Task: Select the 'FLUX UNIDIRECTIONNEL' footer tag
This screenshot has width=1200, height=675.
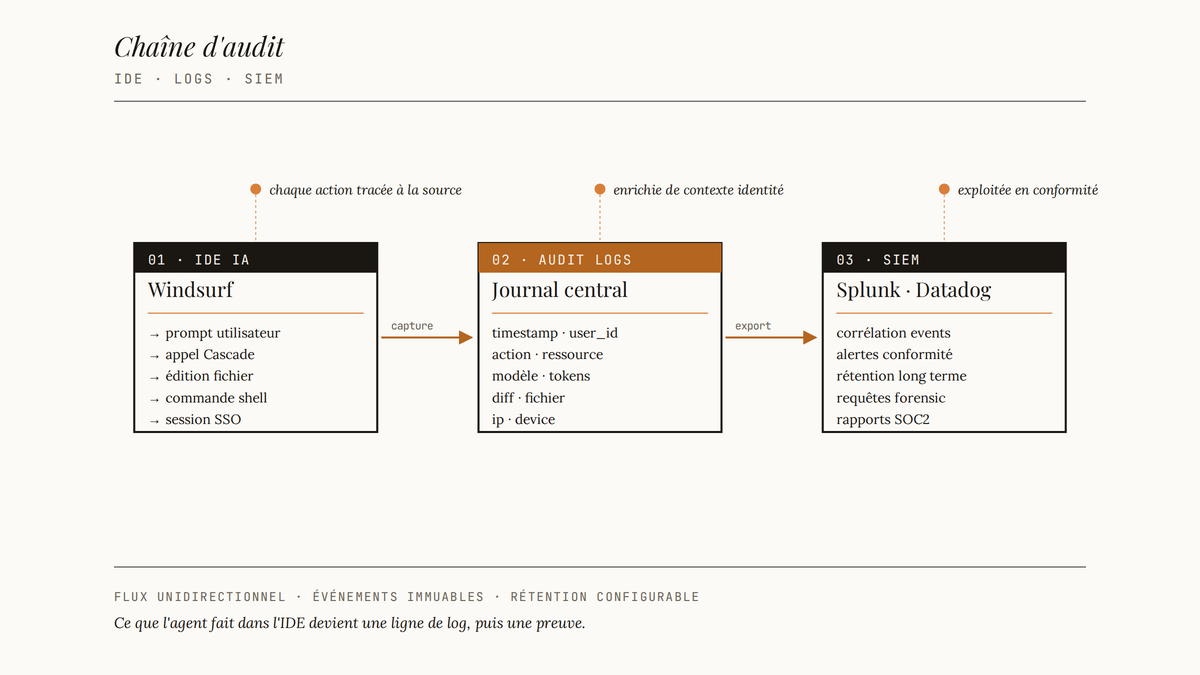Action: (200, 597)
